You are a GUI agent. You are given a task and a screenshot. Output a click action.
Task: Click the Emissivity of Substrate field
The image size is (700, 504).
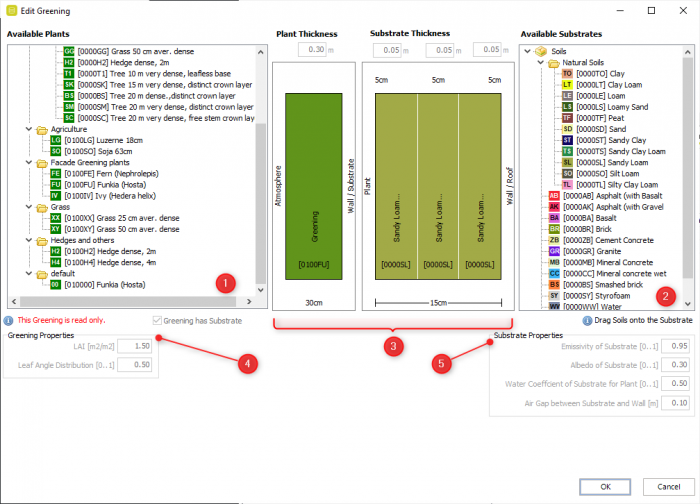[679, 345]
